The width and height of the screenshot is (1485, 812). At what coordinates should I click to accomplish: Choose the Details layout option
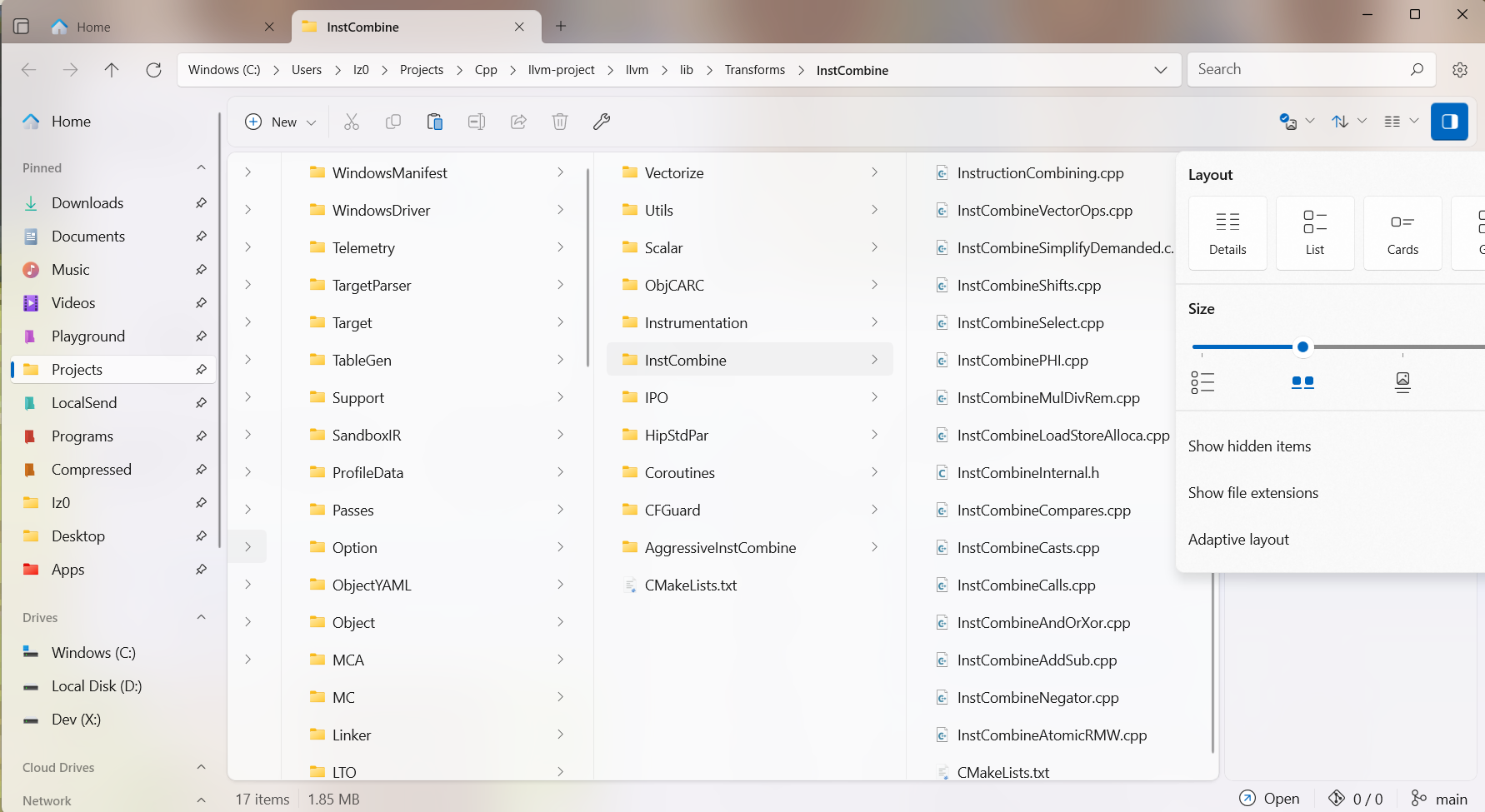coord(1227,233)
